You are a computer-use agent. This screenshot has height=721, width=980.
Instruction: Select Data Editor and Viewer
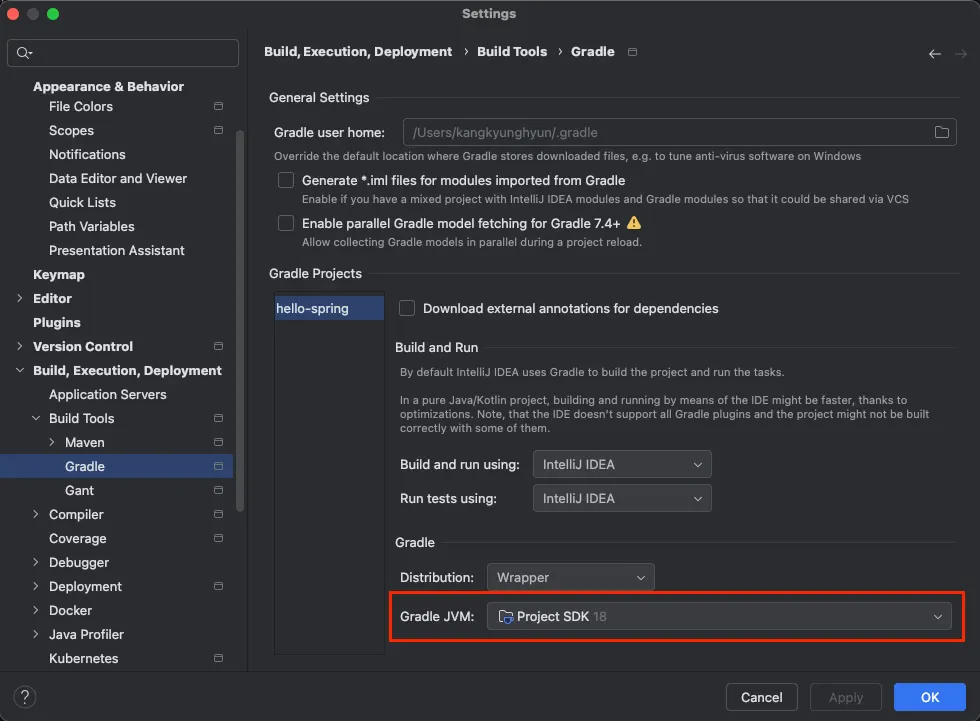[118, 178]
